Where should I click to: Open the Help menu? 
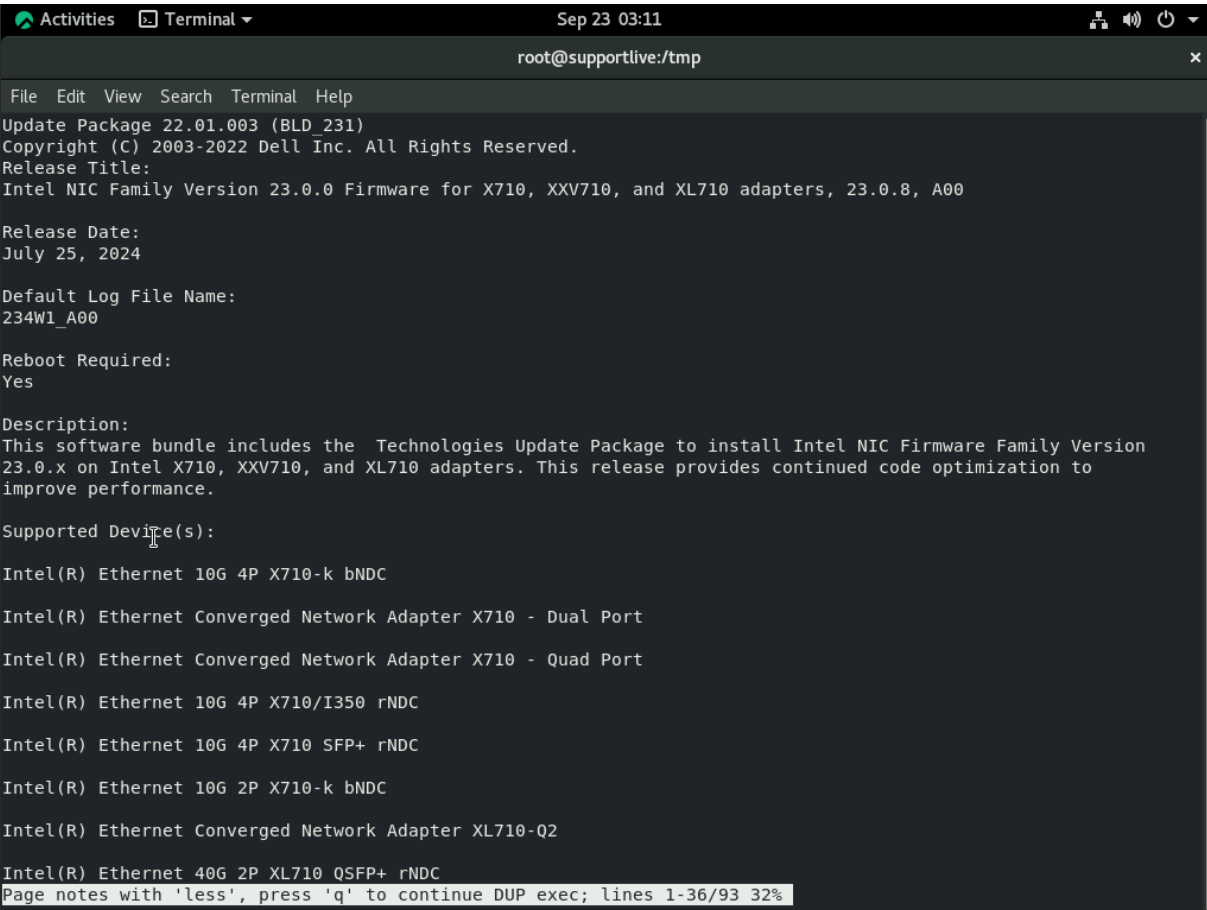click(334, 96)
